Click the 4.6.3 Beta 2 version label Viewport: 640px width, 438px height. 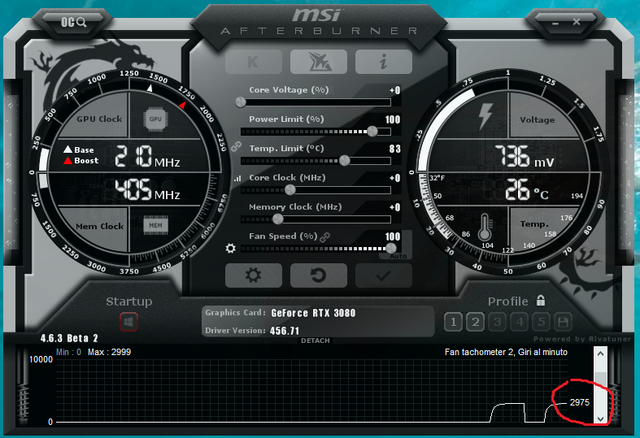click(69, 338)
